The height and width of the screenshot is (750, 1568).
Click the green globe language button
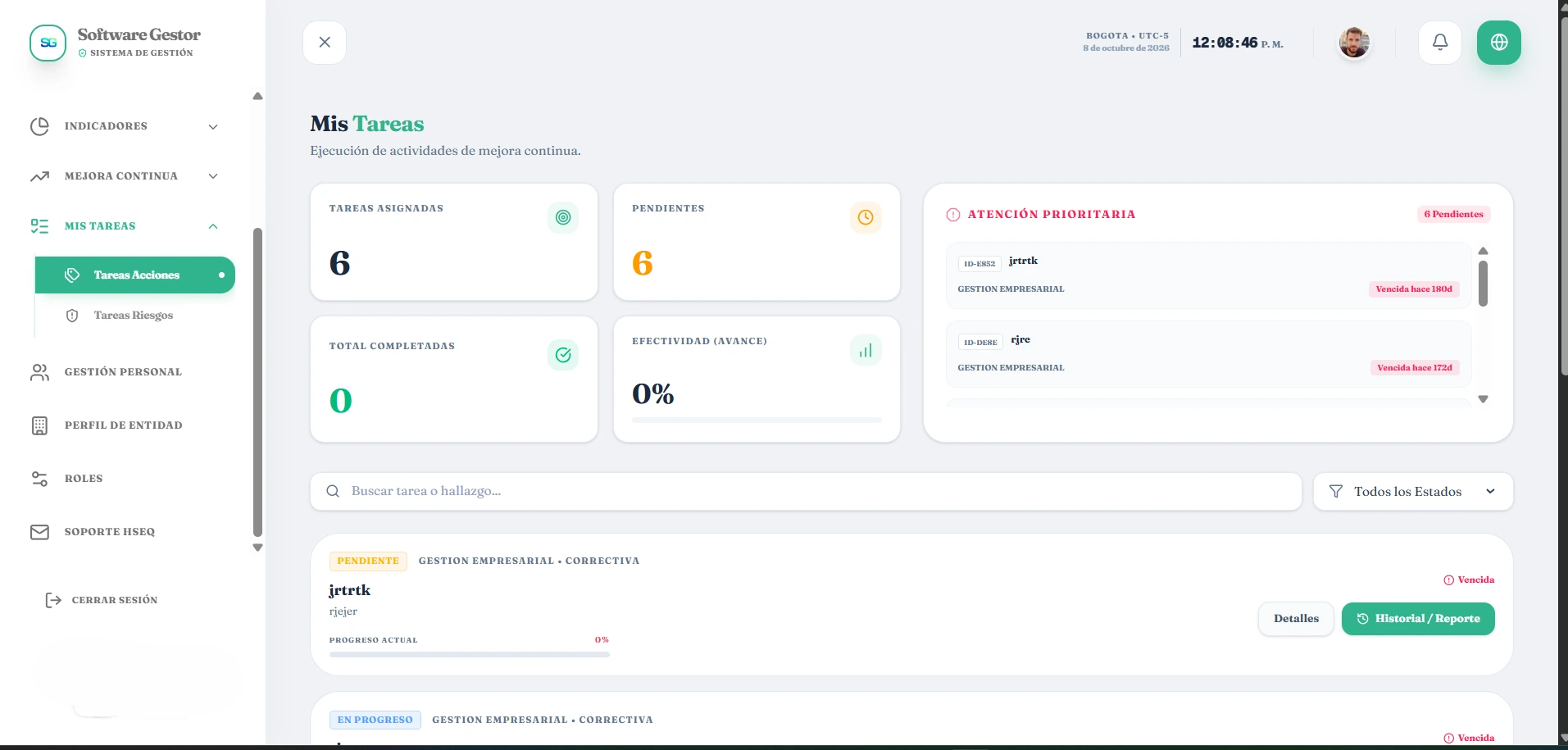(1499, 43)
